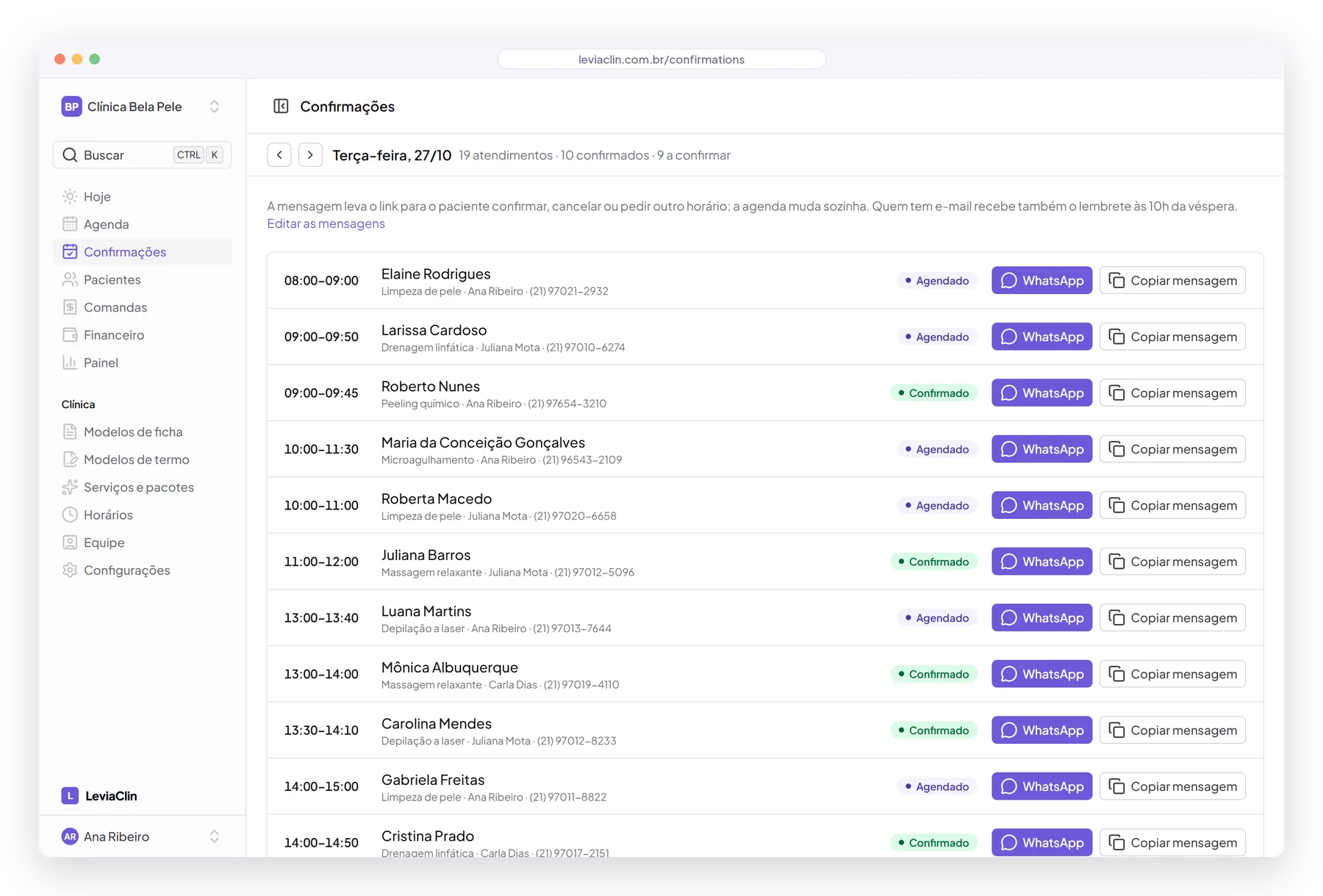Click the Agenda calendar icon
This screenshot has width=1323, height=896.
coord(70,224)
